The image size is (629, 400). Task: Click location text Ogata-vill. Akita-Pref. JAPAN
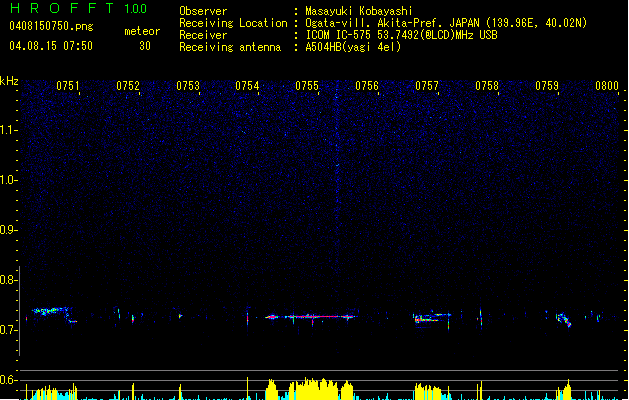(x=392, y=23)
